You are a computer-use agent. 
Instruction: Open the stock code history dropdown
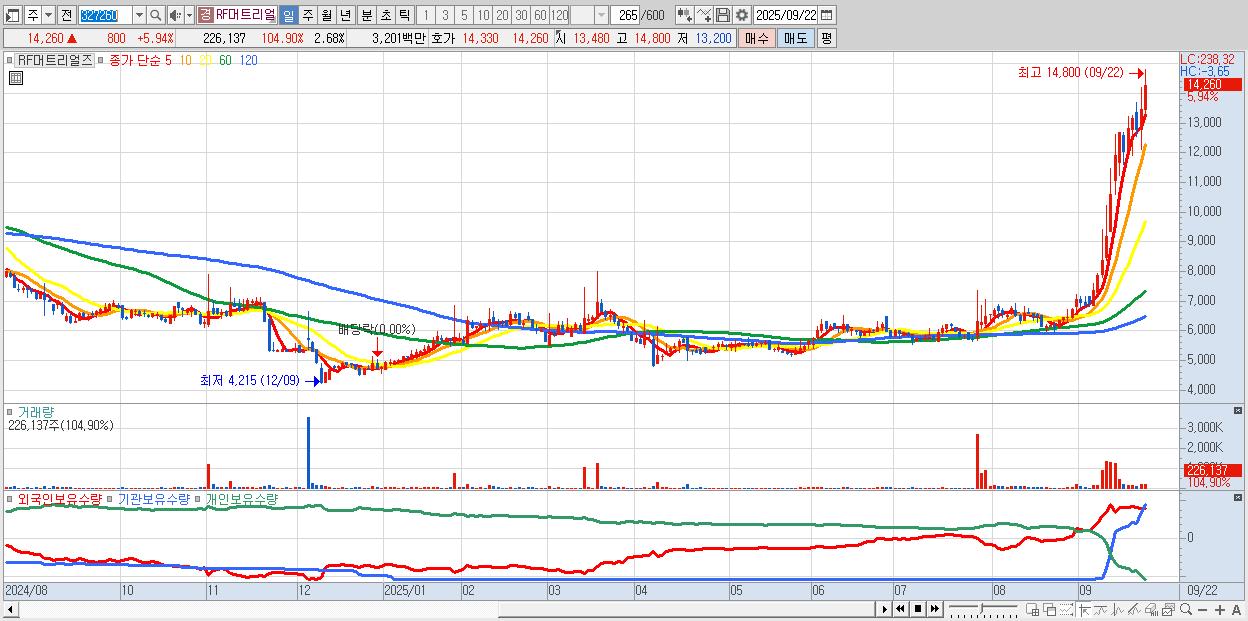139,15
